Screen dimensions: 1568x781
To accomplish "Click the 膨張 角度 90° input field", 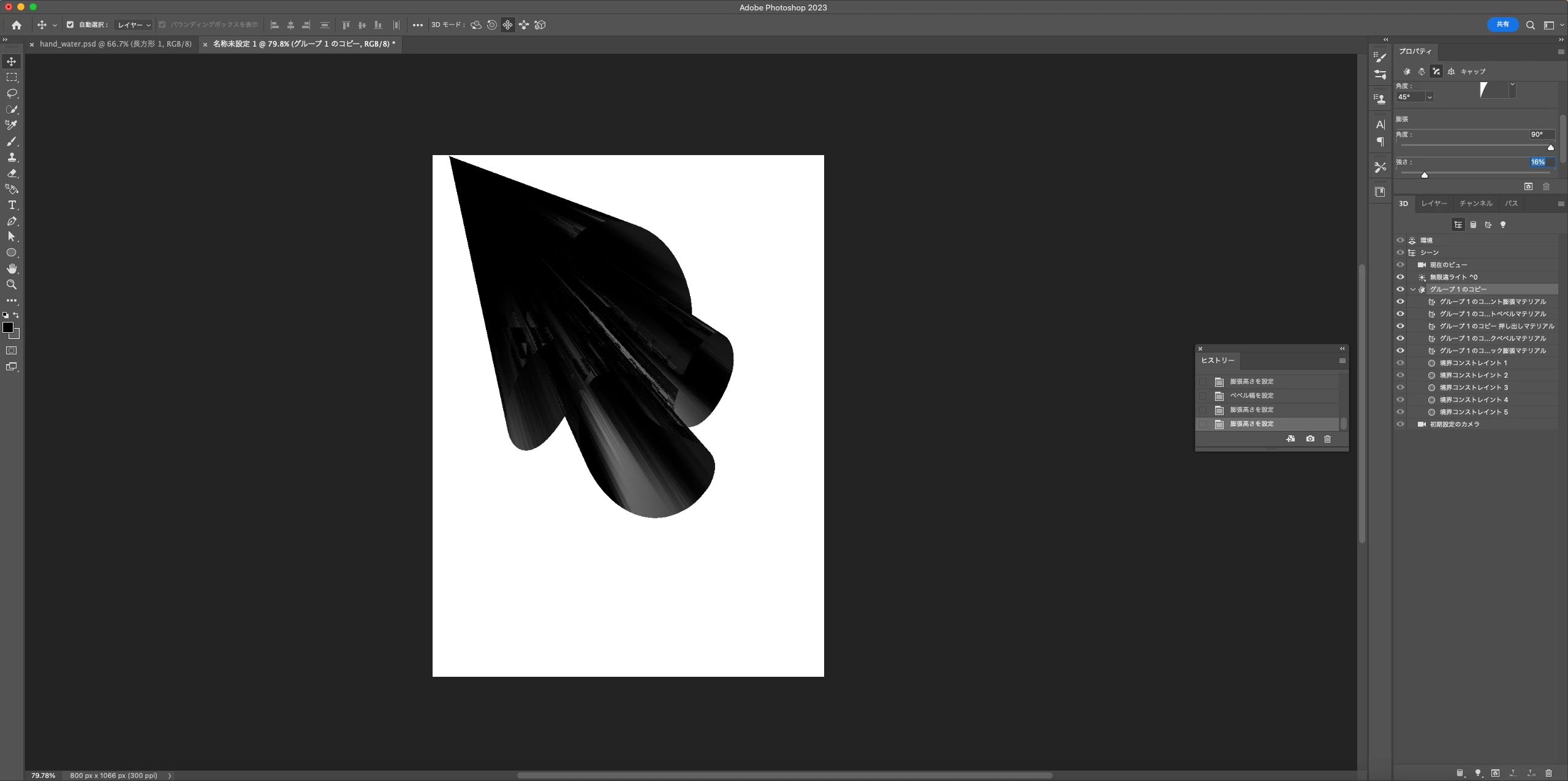I will click(x=1540, y=134).
